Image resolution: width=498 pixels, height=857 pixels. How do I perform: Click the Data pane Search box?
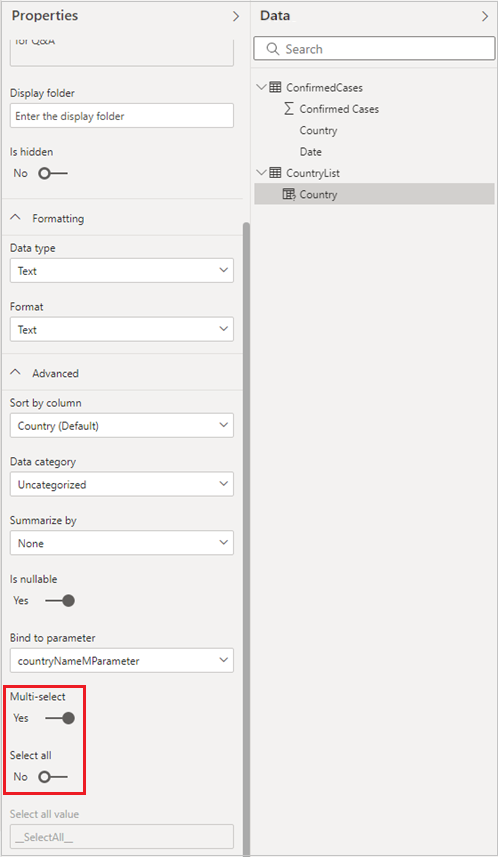[374, 49]
